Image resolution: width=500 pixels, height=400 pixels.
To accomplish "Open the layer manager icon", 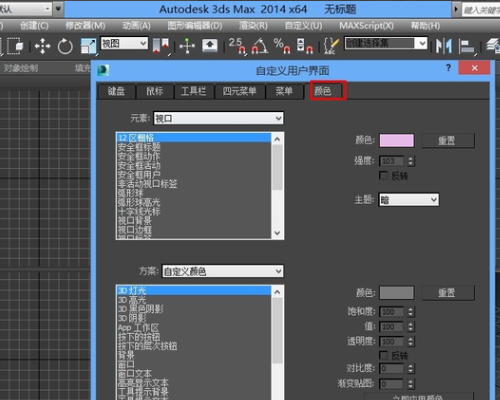I will click(x=493, y=46).
